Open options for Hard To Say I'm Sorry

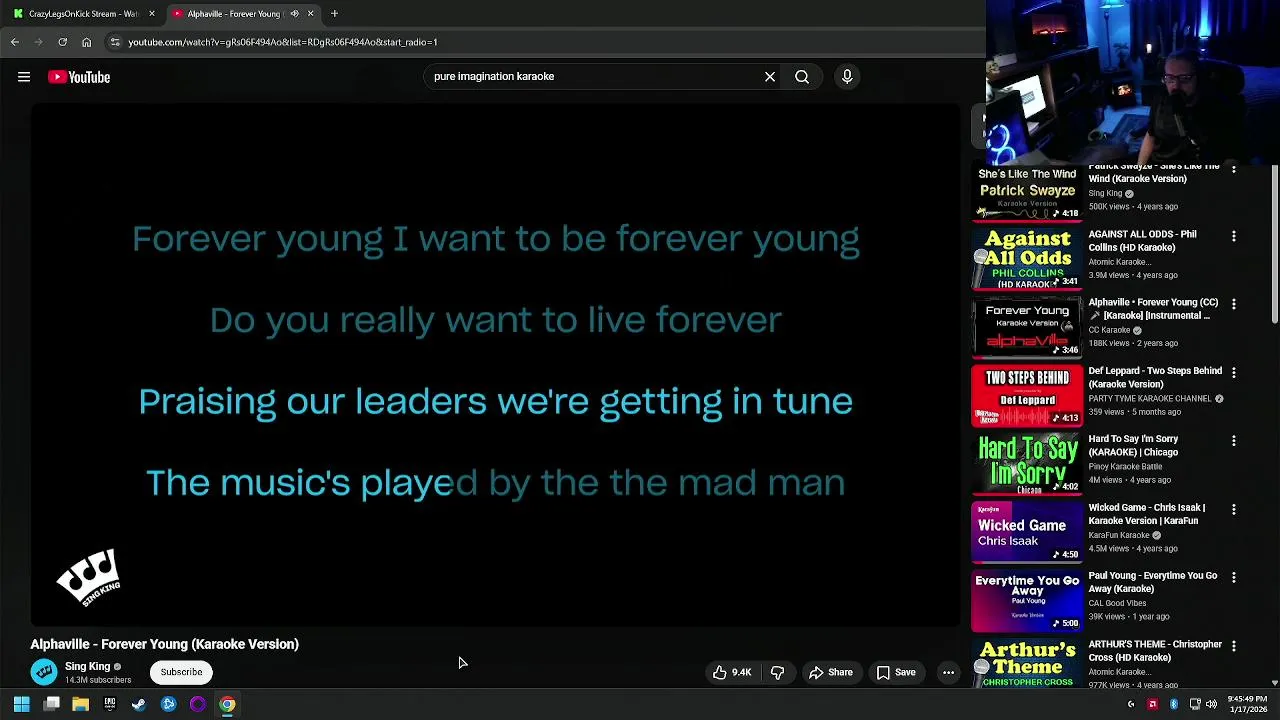click(x=1233, y=441)
